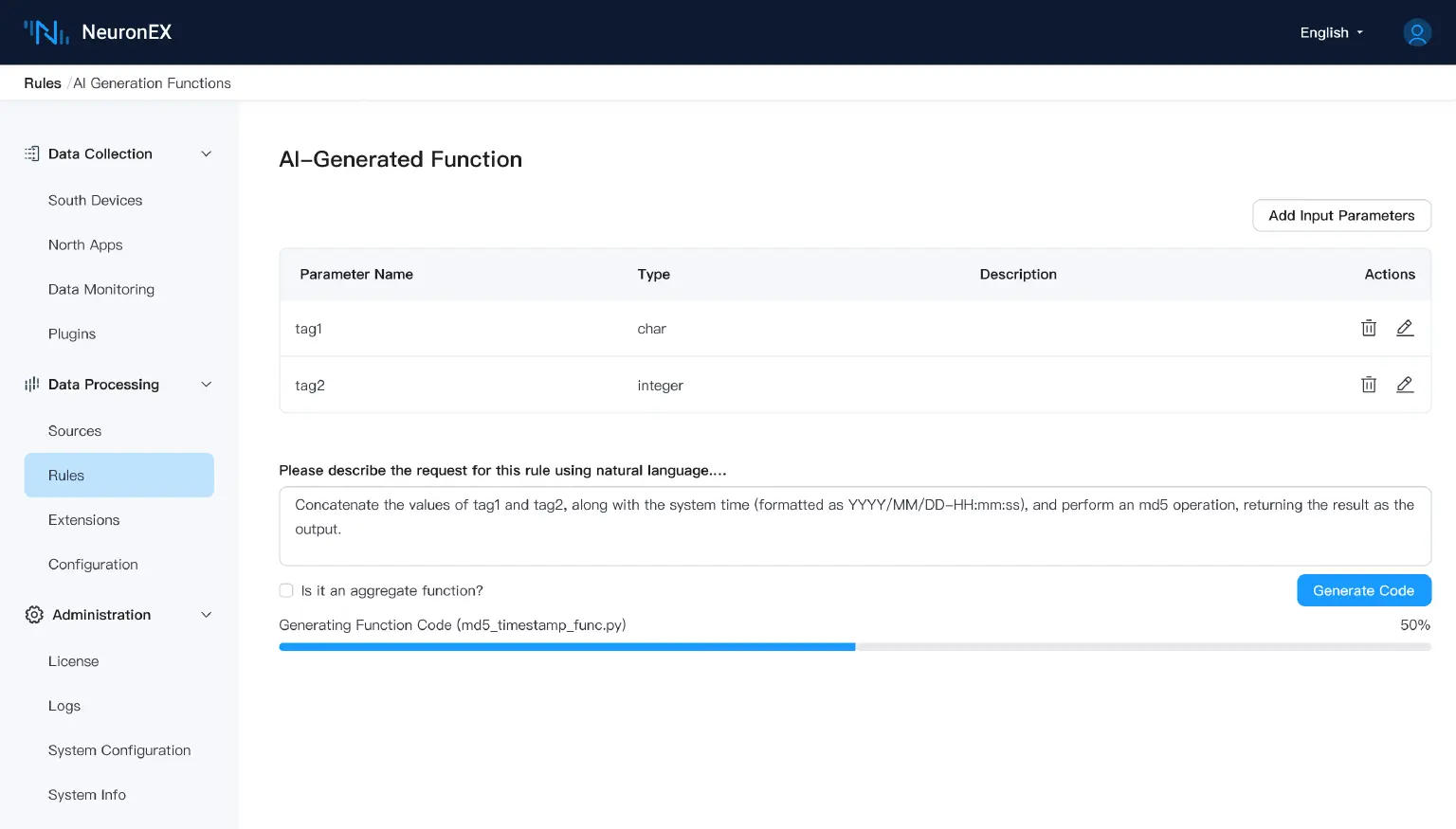The height and width of the screenshot is (829, 1456).
Task: Open the English language dropdown
Action: 1331,33
